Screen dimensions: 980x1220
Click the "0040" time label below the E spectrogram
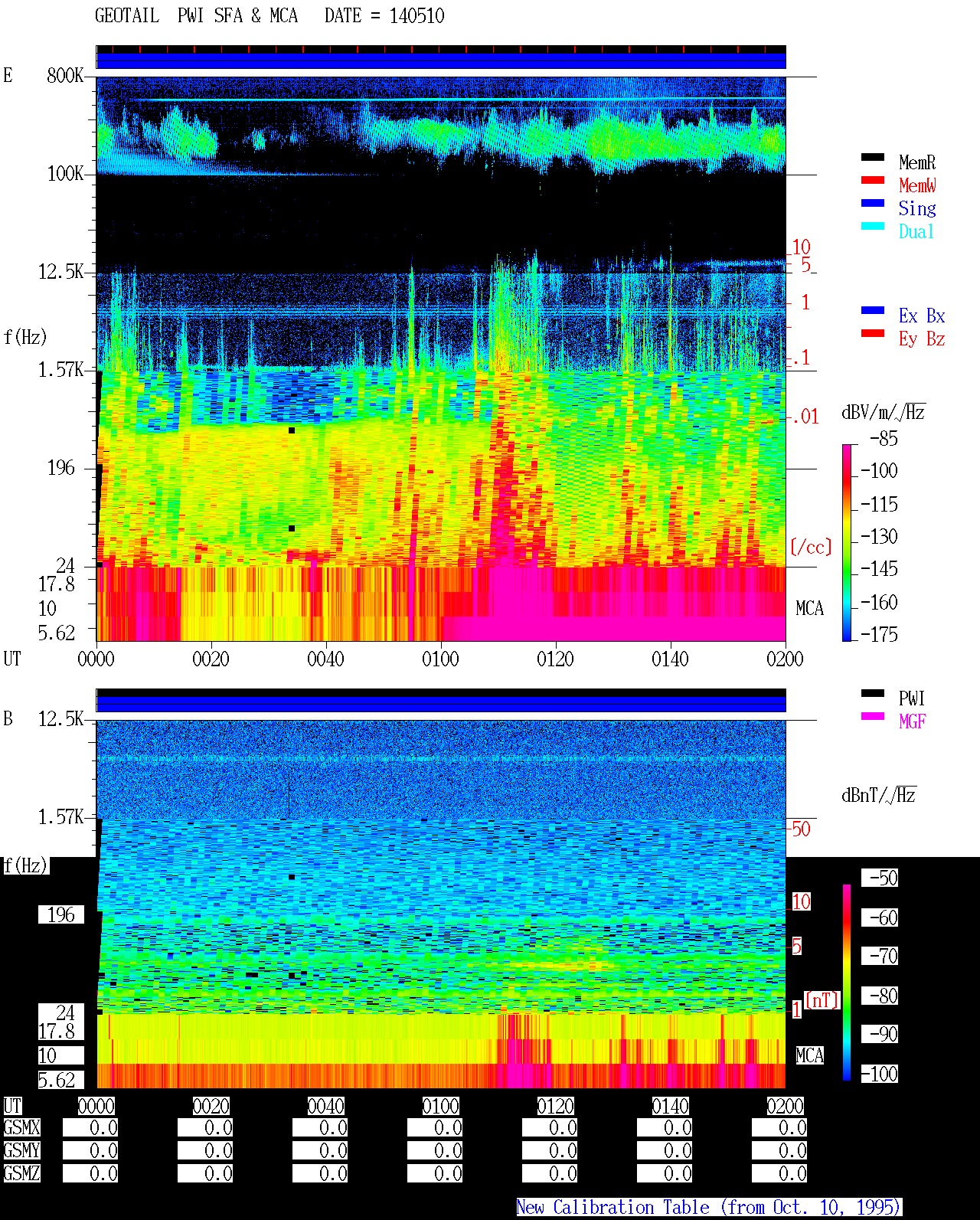326,659
